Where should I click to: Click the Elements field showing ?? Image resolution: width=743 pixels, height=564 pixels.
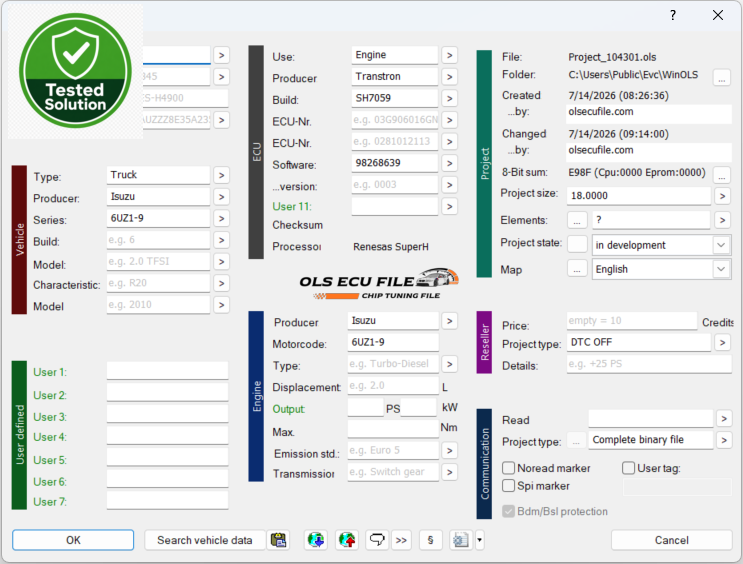[x=651, y=220]
